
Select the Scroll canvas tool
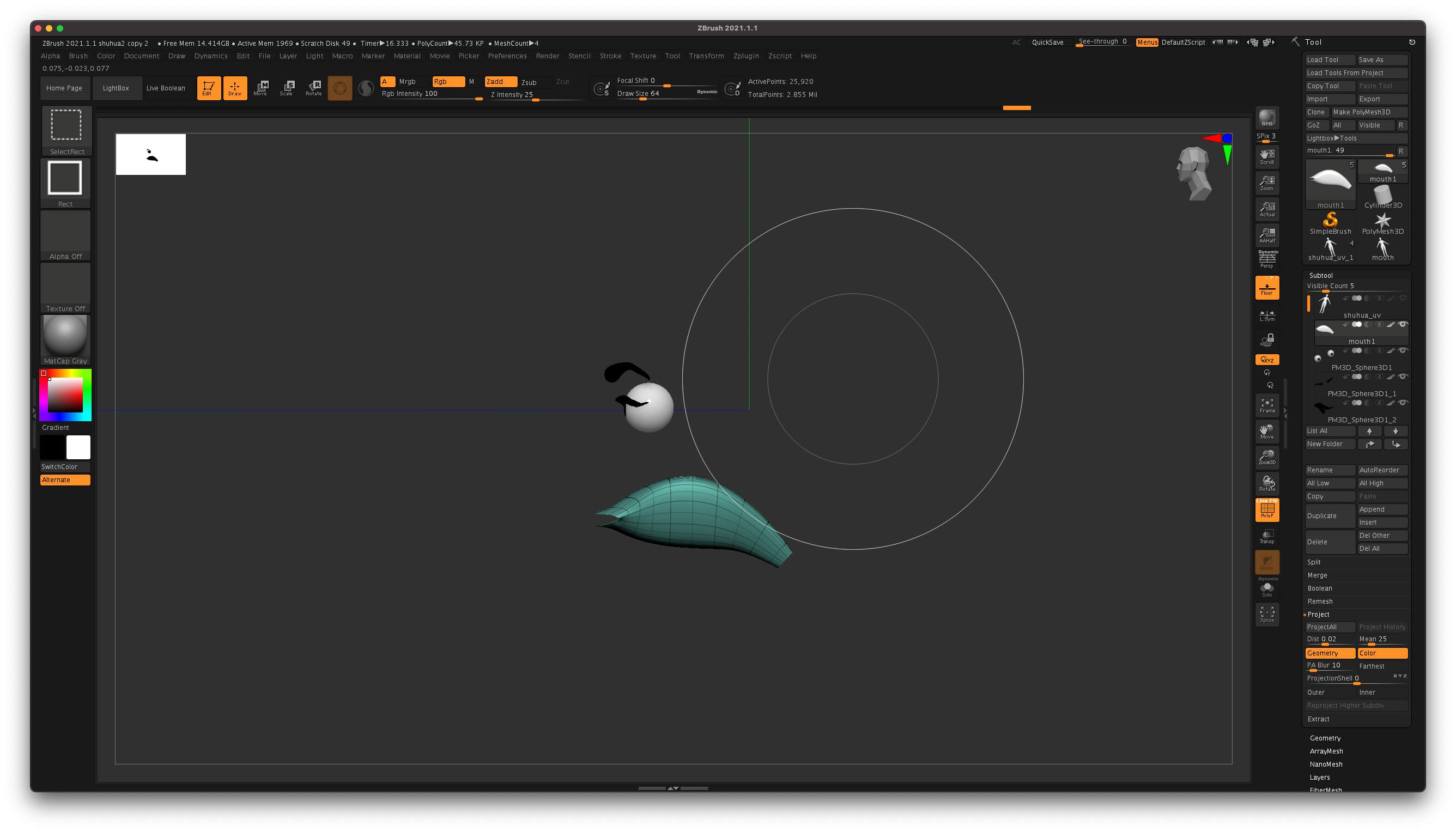click(x=1267, y=156)
